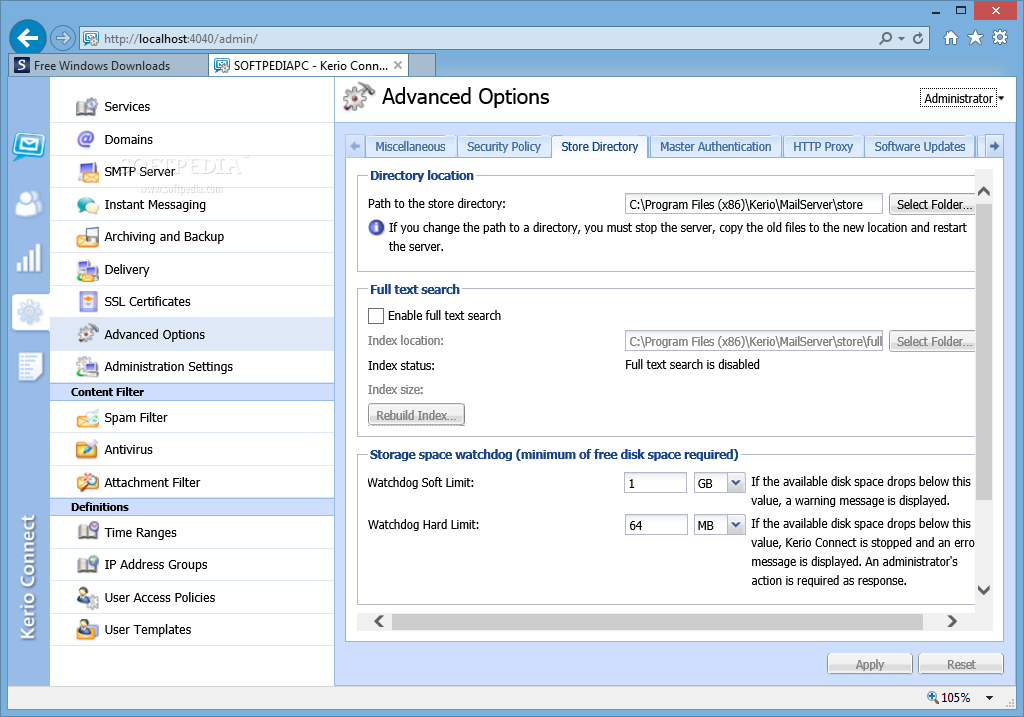Close the SOFTPEDIAPC Kerio Connect browser tab

click(x=398, y=65)
